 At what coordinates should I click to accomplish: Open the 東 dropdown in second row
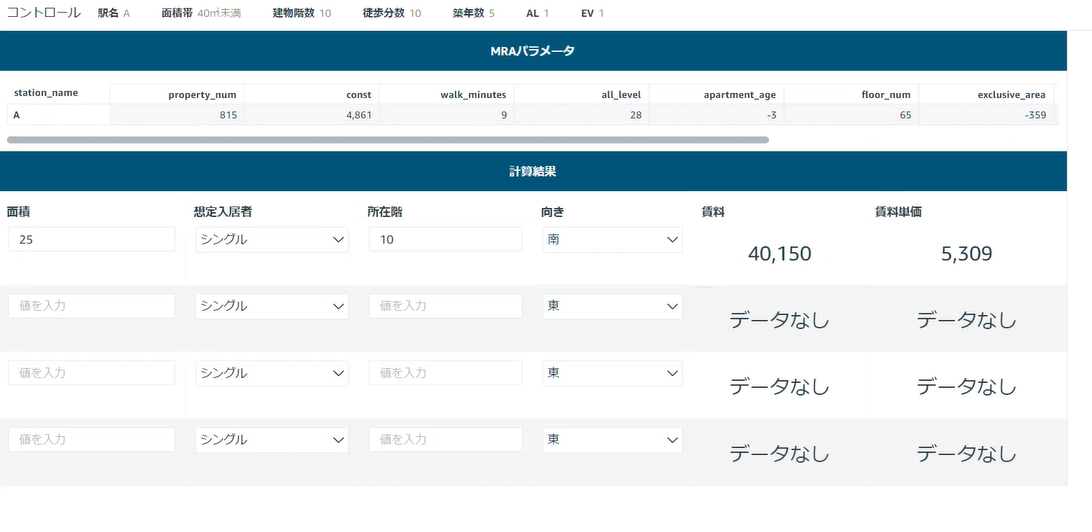click(612, 306)
